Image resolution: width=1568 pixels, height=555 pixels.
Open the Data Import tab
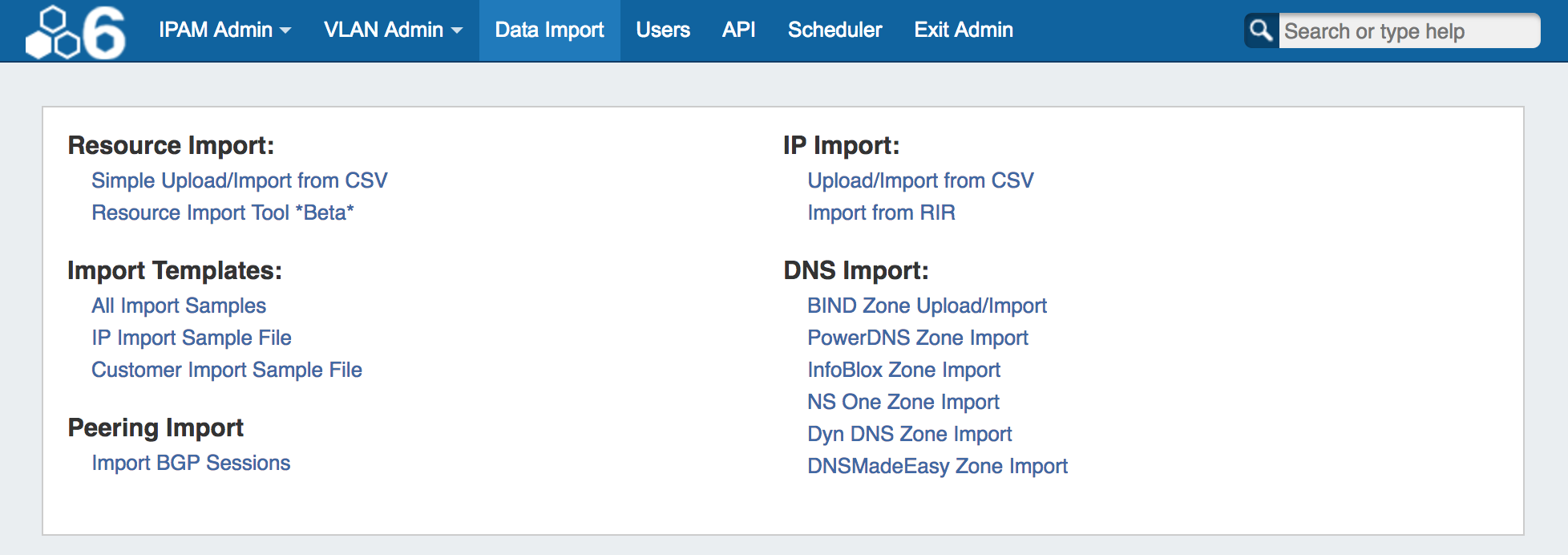click(x=549, y=30)
